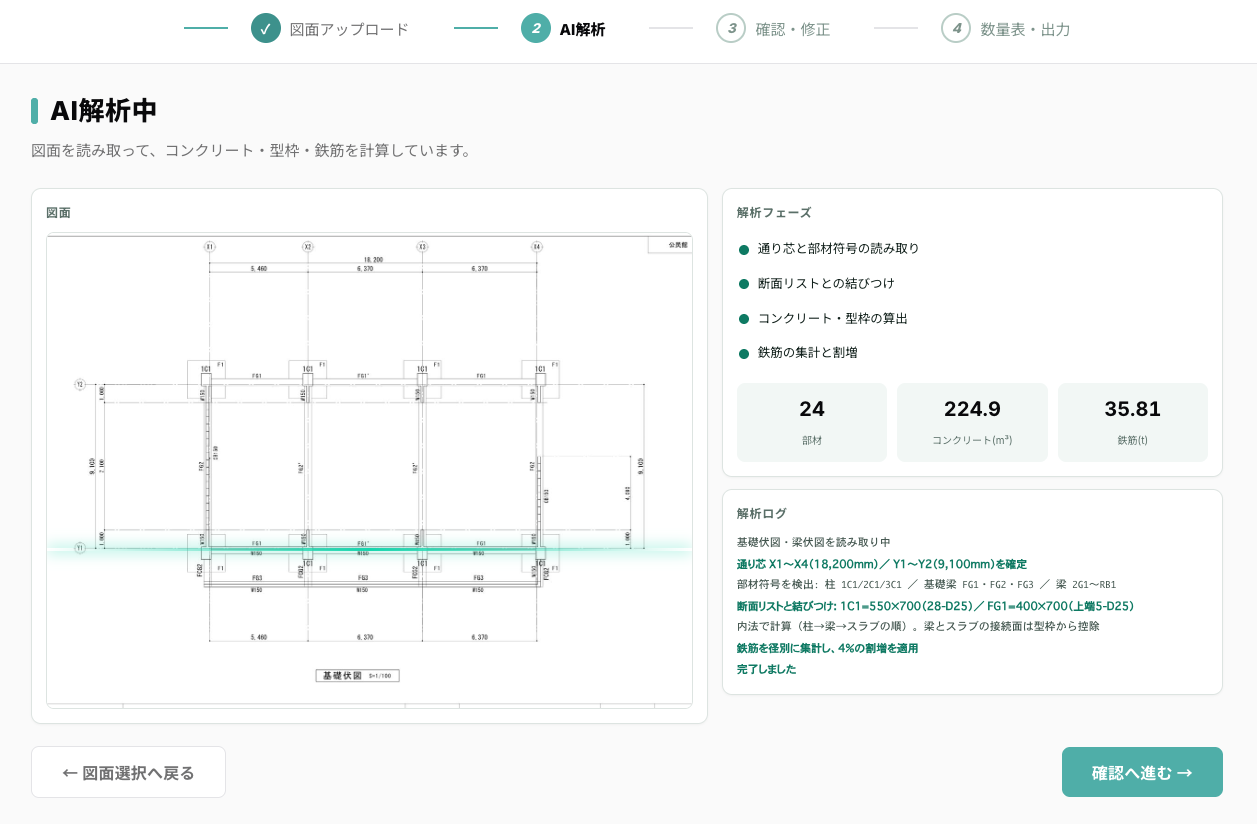The width and height of the screenshot is (1257, 824).
Task: Click the 鉄筋の集計と割増 phase bullet
Action: [x=743, y=353]
